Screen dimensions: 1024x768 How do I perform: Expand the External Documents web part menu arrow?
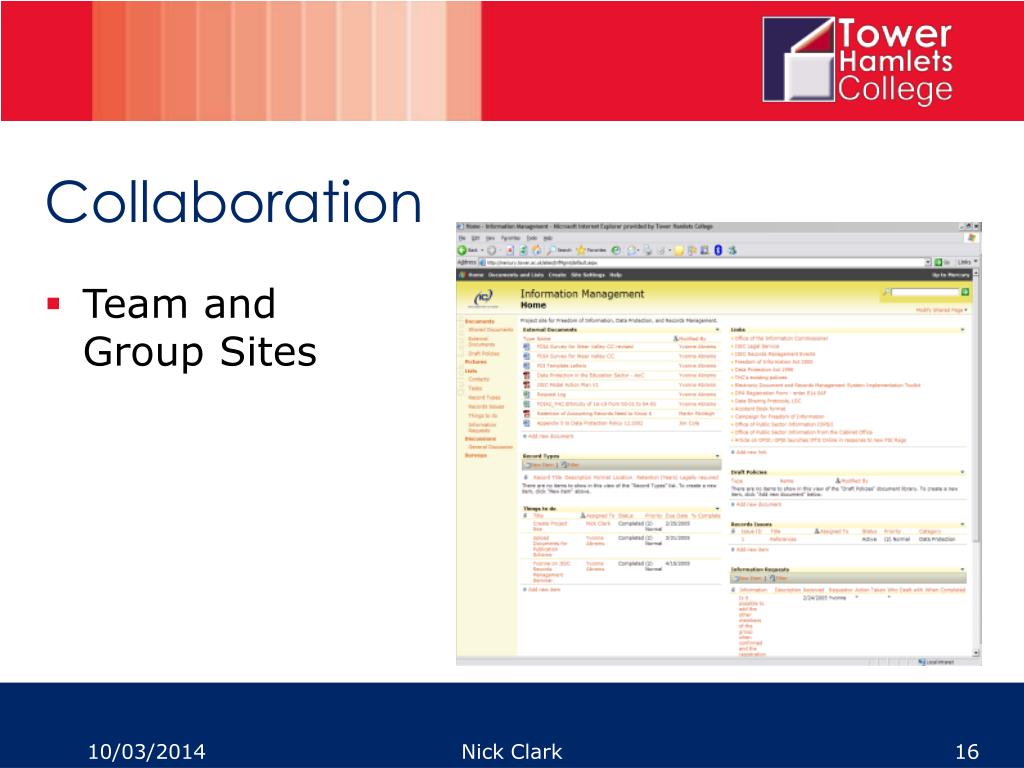coord(717,330)
